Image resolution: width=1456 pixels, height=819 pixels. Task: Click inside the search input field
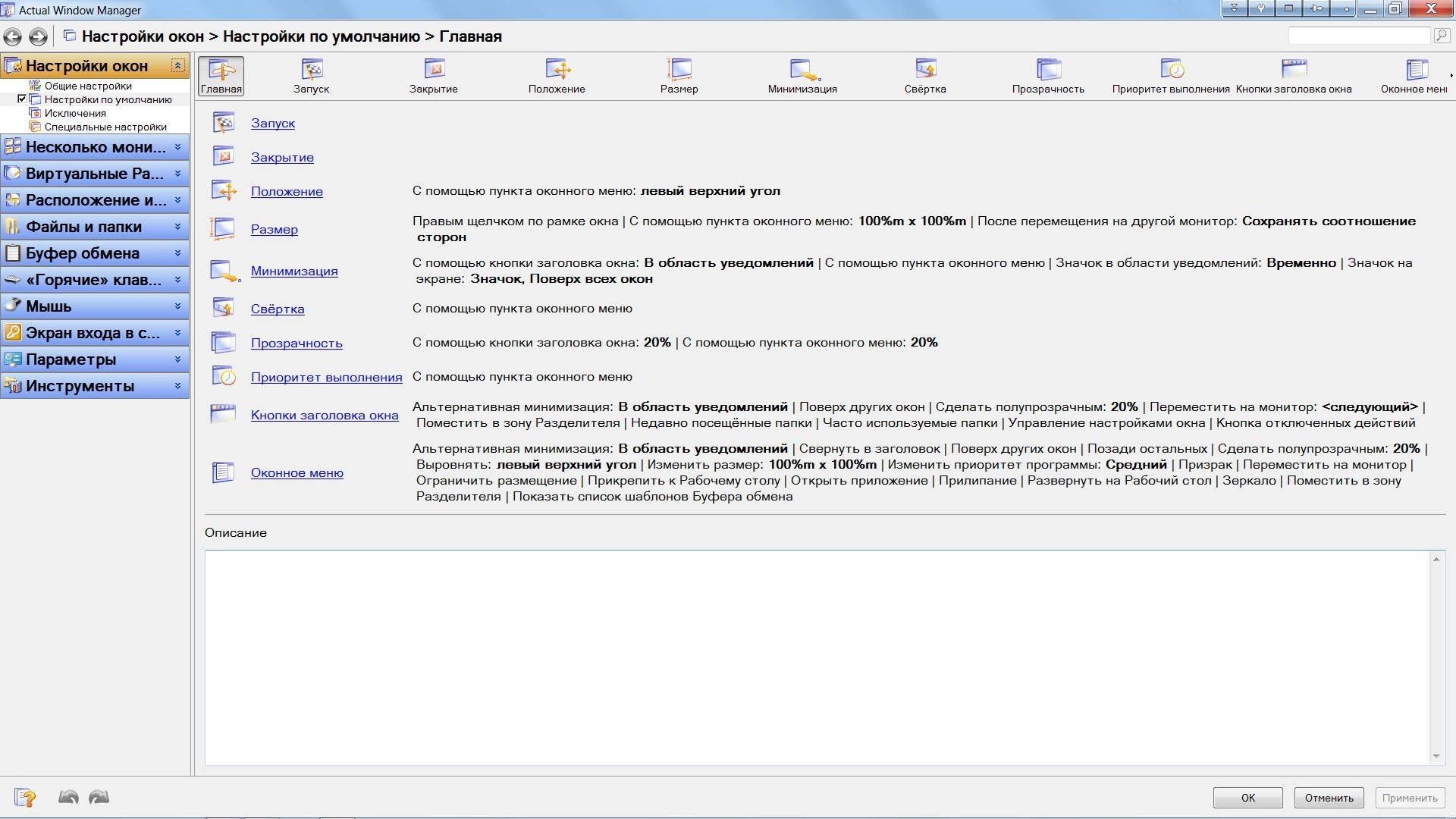pos(1359,36)
